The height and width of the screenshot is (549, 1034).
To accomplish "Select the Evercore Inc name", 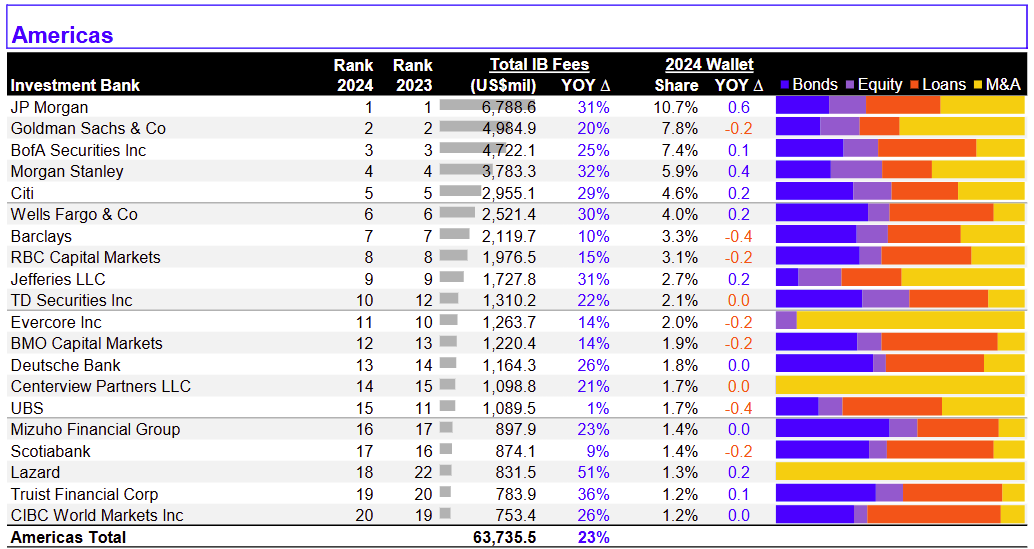I will [56, 322].
